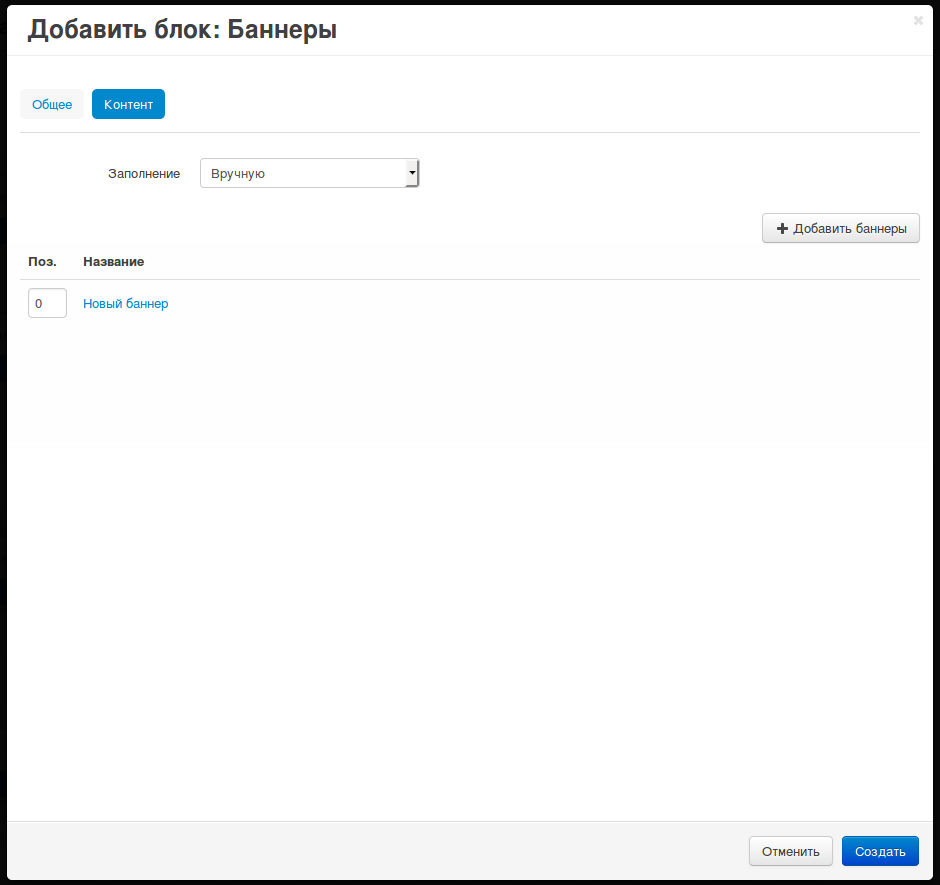Click the gray footer bar left of Отменить
Screen dimensions: 940x885
click(370, 851)
